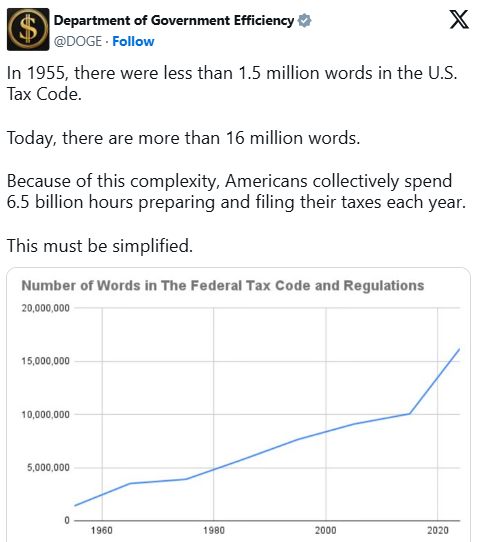The height and width of the screenshot is (542, 480).
Task: Click the tweet sentence 'This must be simplified.'
Action: pyautogui.click(x=100, y=246)
